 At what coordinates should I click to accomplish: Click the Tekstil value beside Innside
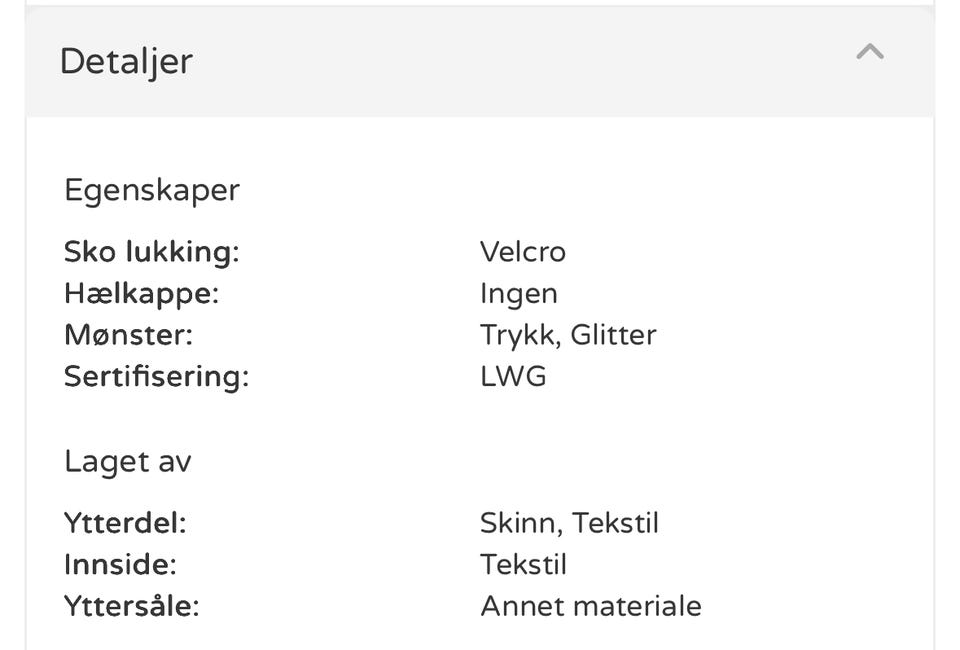(x=523, y=565)
